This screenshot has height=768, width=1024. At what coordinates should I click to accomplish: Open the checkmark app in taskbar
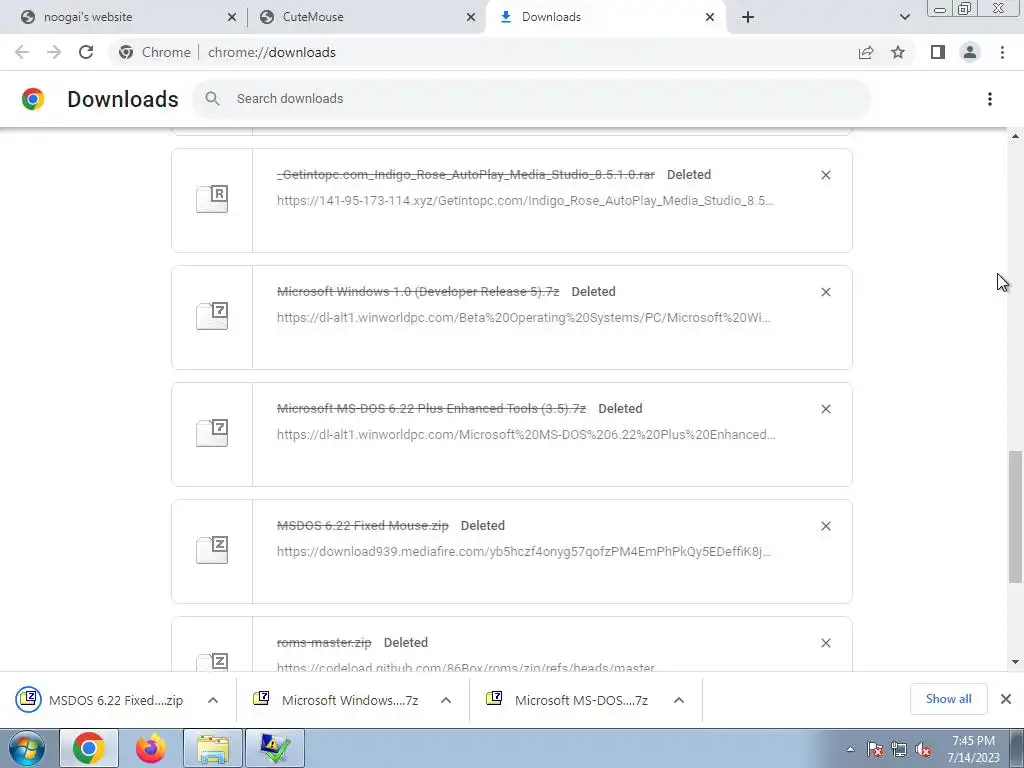tap(275, 748)
